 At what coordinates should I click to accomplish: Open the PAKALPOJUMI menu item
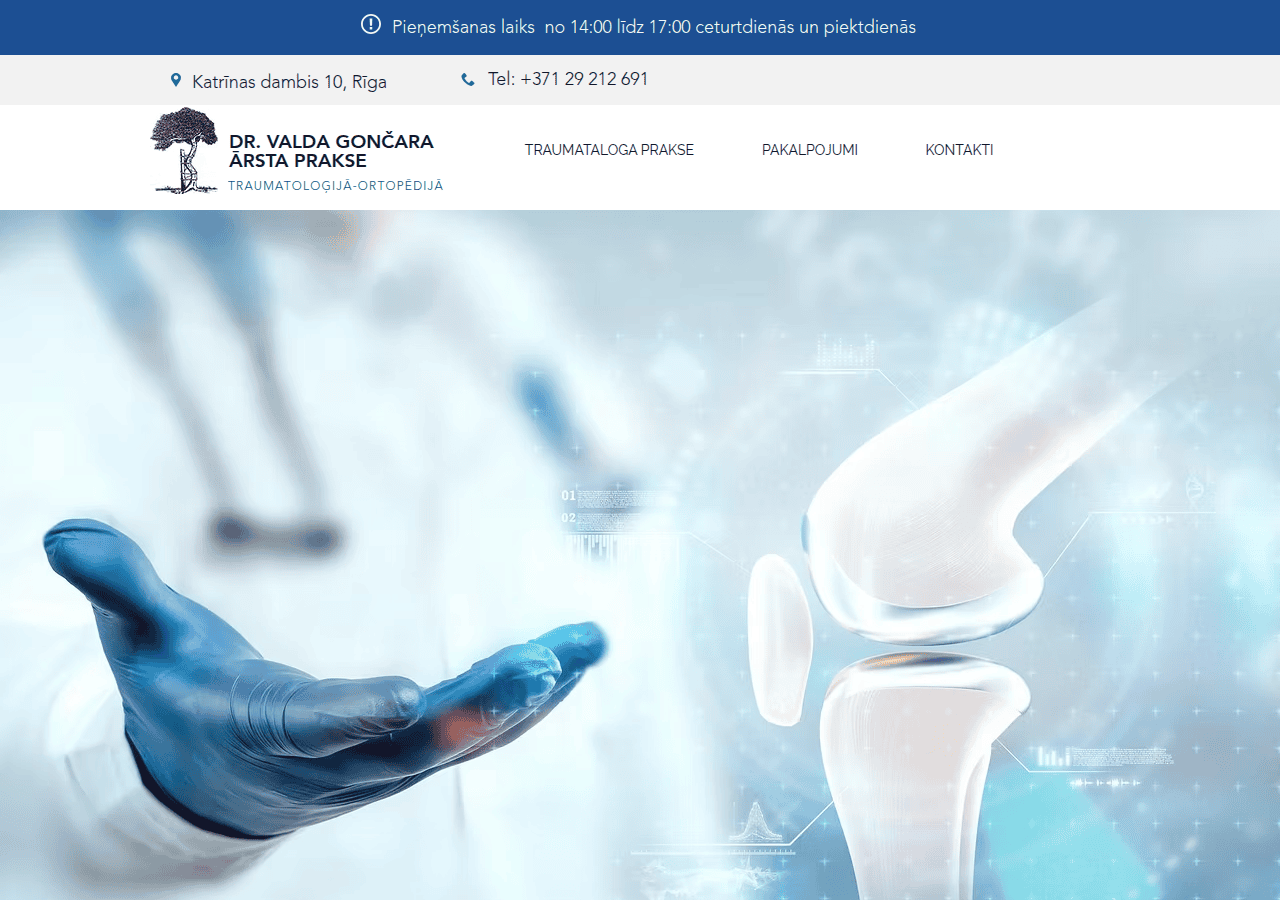(x=810, y=150)
